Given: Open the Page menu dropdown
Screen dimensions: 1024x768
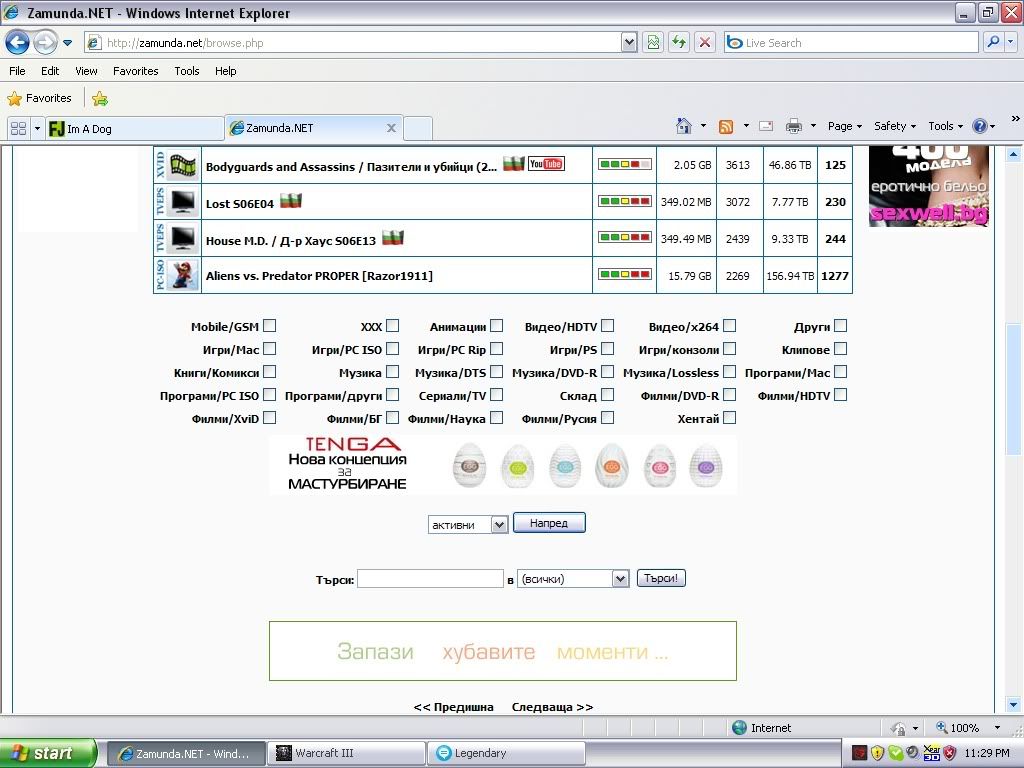Looking at the screenshot, I should pyautogui.click(x=844, y=126).
